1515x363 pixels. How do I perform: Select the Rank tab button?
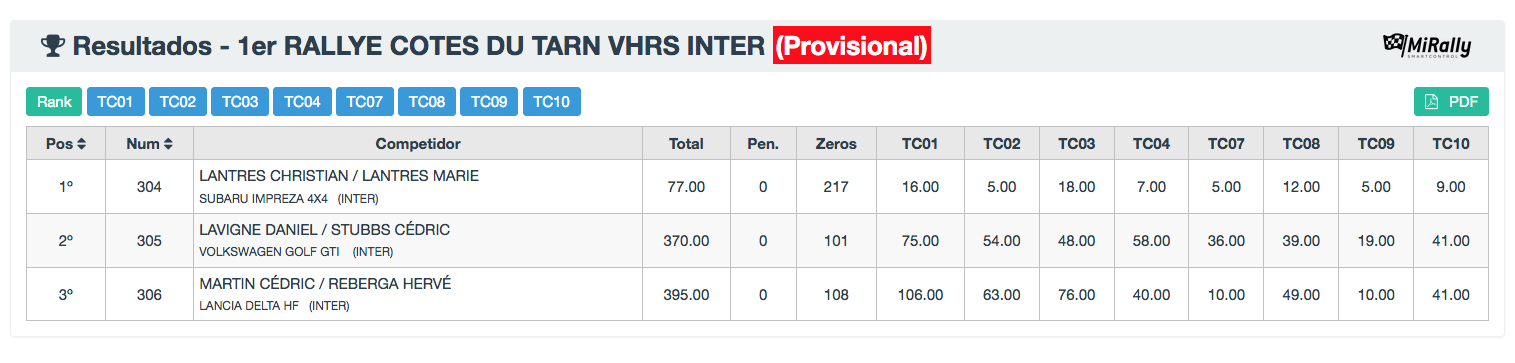[x=54, y=102]
